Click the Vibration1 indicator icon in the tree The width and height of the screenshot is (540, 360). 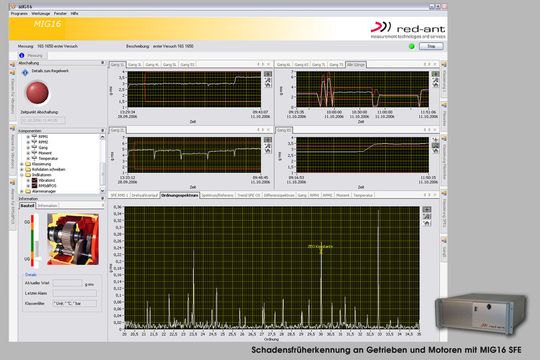(34, 180)
